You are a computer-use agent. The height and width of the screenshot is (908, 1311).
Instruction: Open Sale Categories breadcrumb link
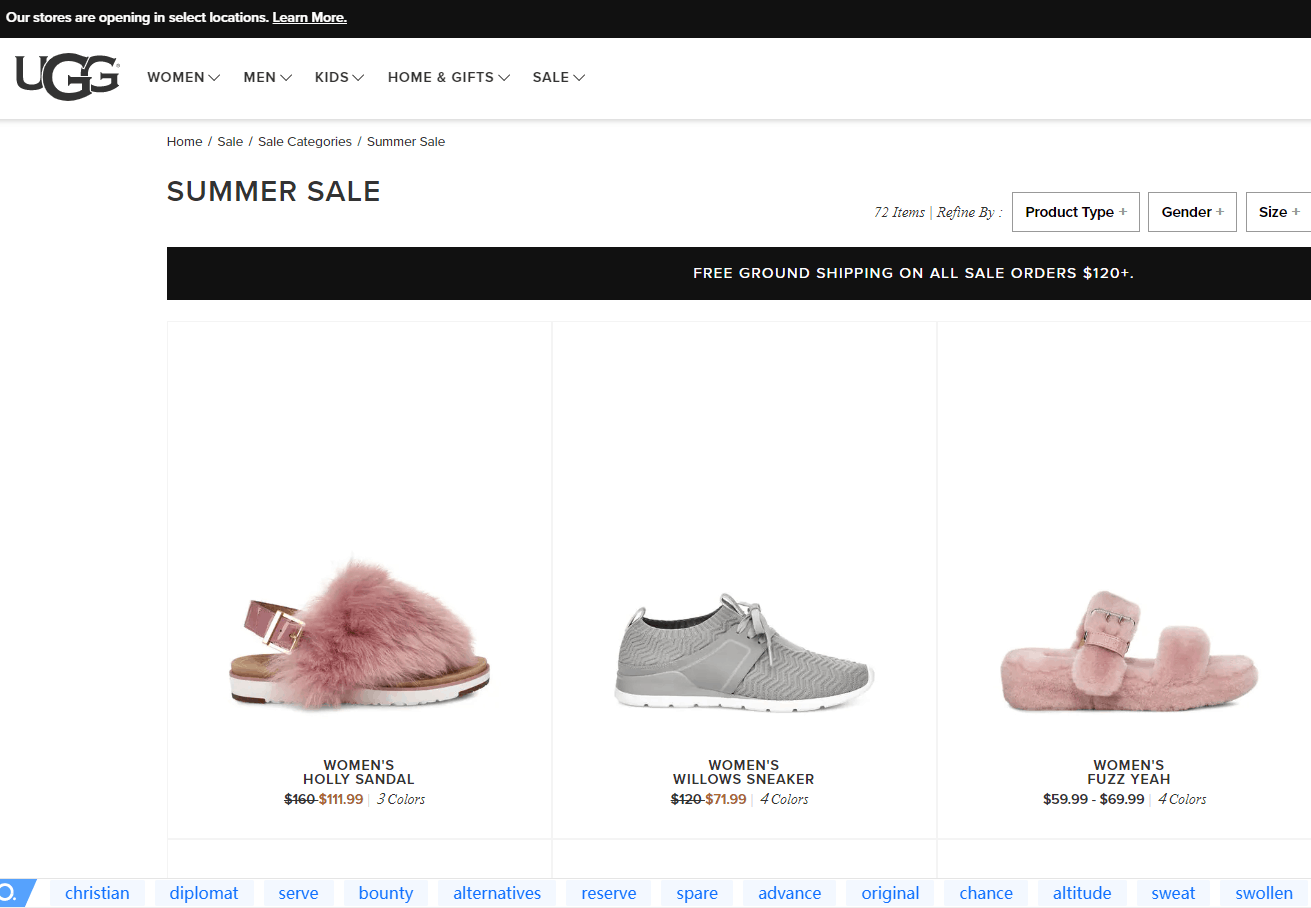pos(305,142)
